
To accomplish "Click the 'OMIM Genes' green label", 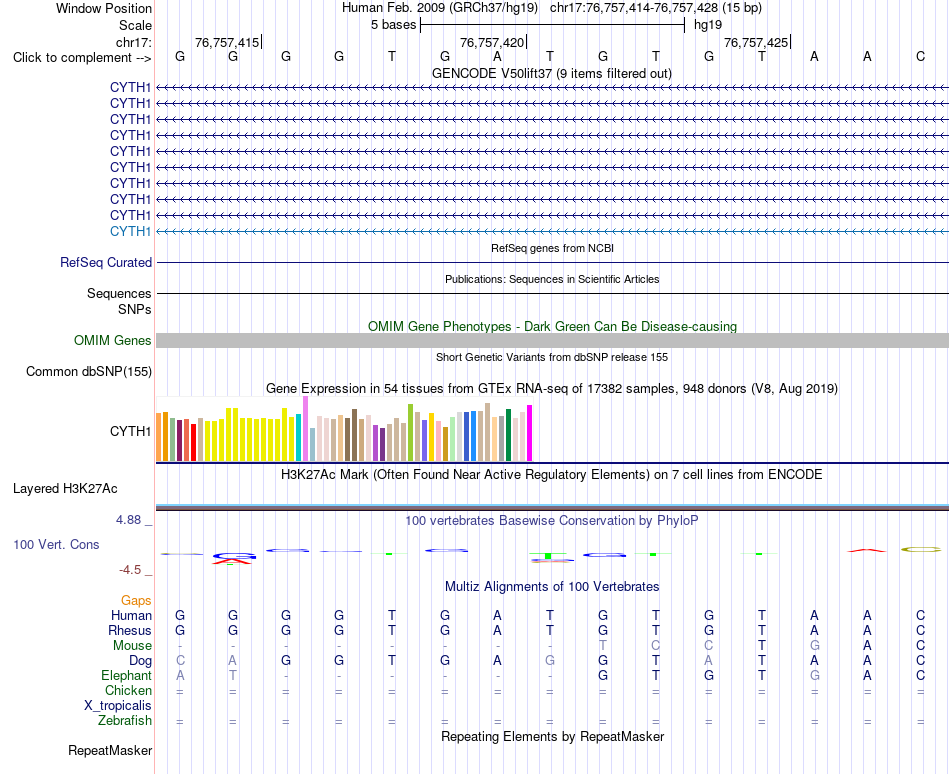I will click(x=113, y=340).
